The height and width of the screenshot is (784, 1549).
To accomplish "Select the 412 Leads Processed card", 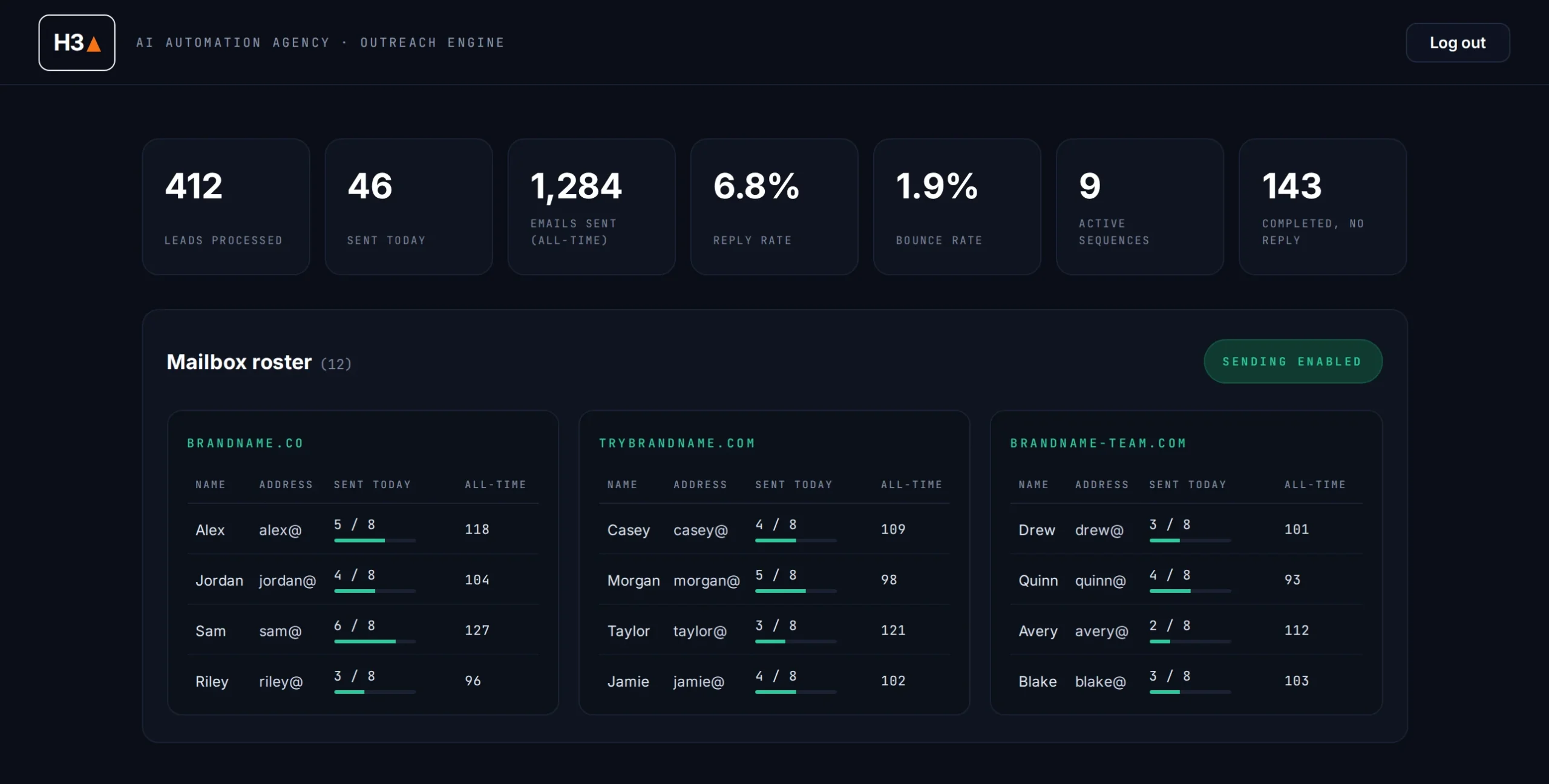I will [x=226, y=207].
